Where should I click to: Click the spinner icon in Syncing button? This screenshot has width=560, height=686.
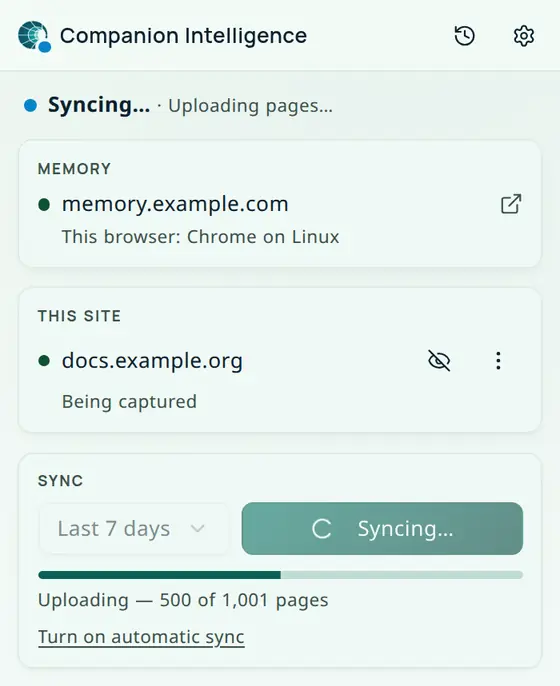coord(322,528)
